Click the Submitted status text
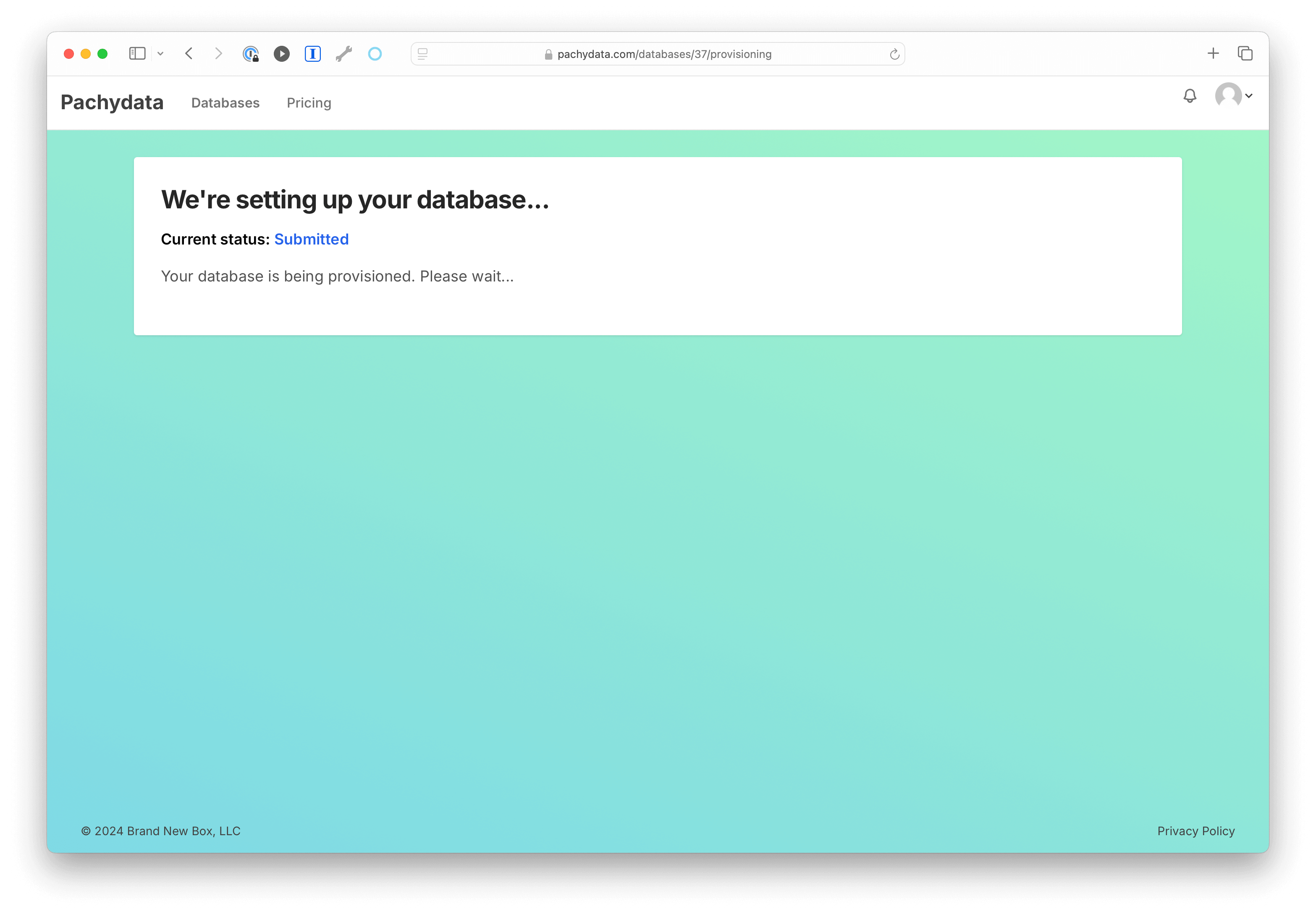 click(x=311, y=239)
